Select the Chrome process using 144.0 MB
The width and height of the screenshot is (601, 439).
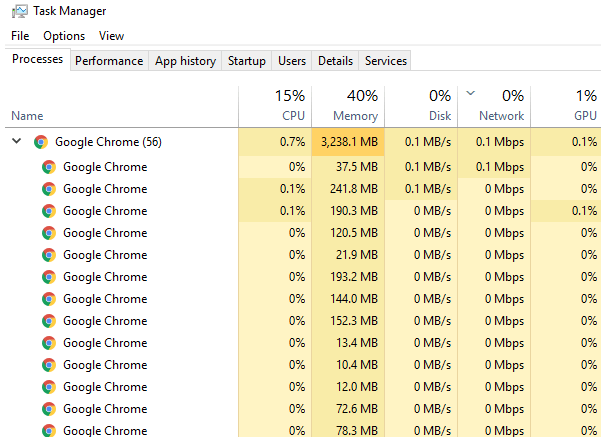(303, 299)
